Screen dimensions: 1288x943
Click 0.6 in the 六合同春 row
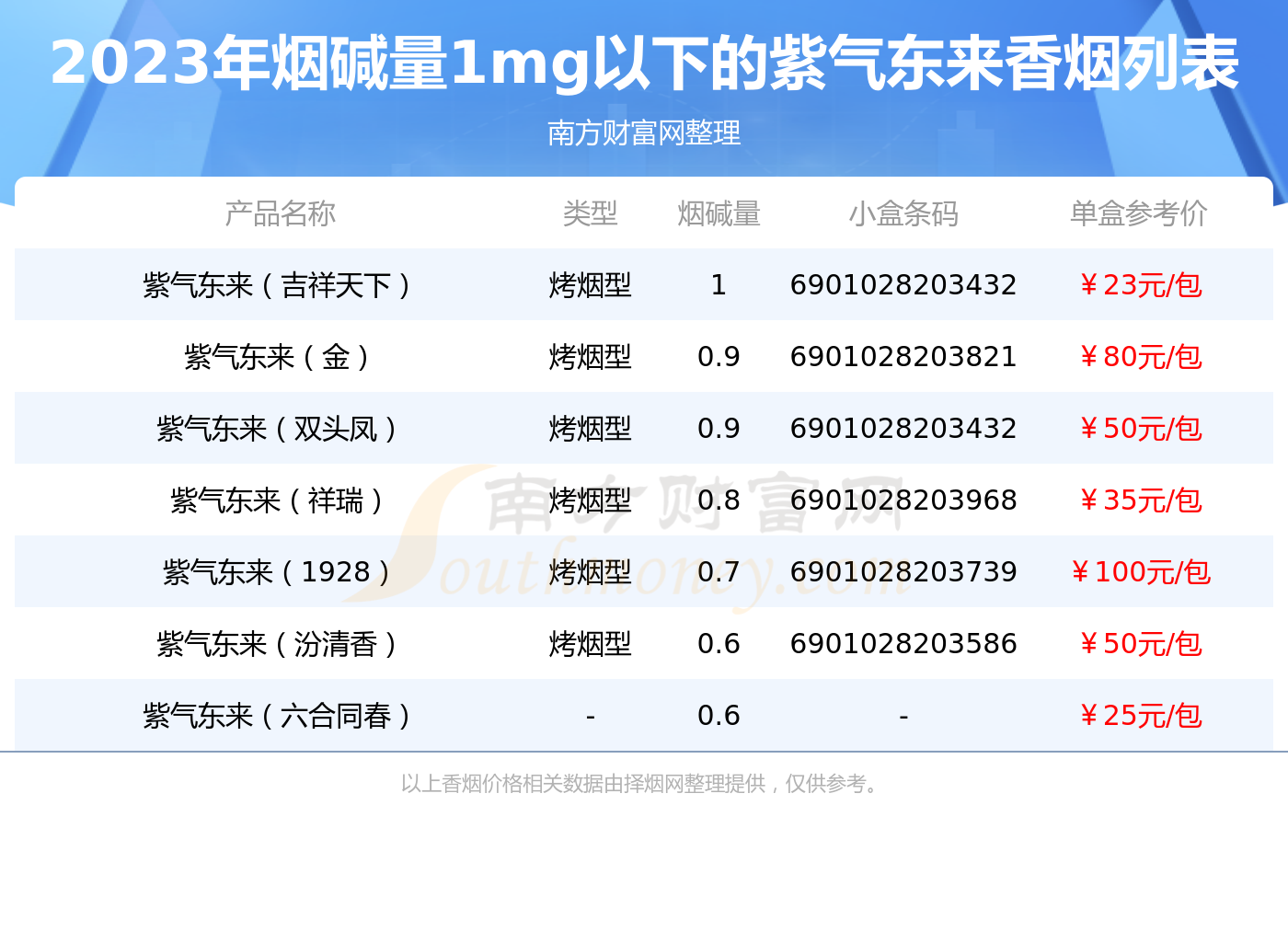(719, 716)
